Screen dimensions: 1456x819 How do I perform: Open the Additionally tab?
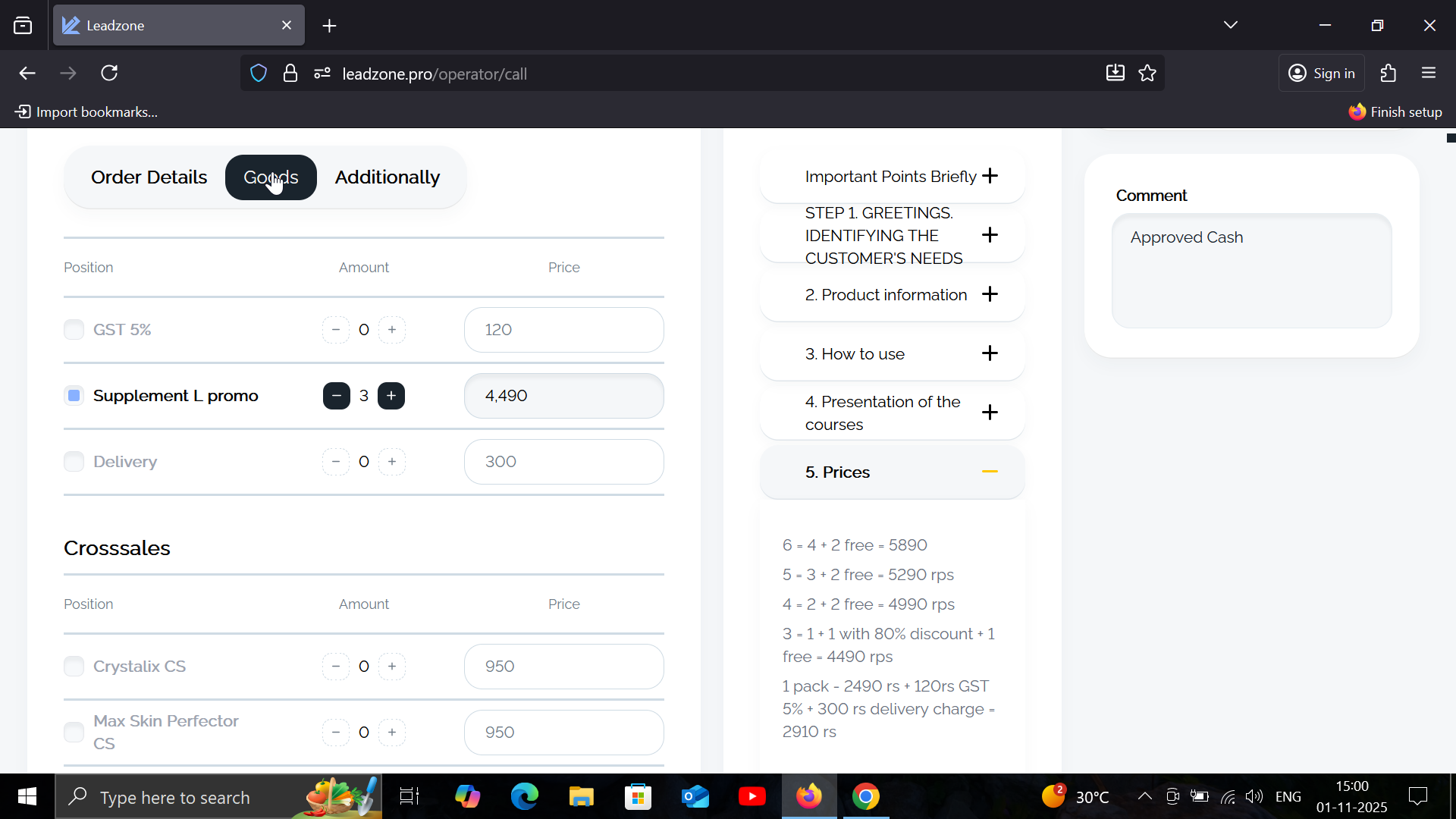(x=387, y=177)
